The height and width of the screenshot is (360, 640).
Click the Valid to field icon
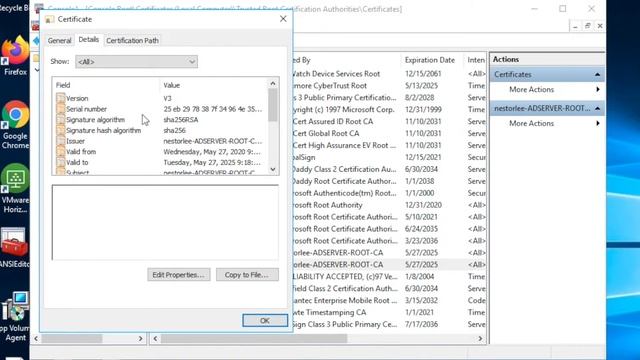coord(61,162)
